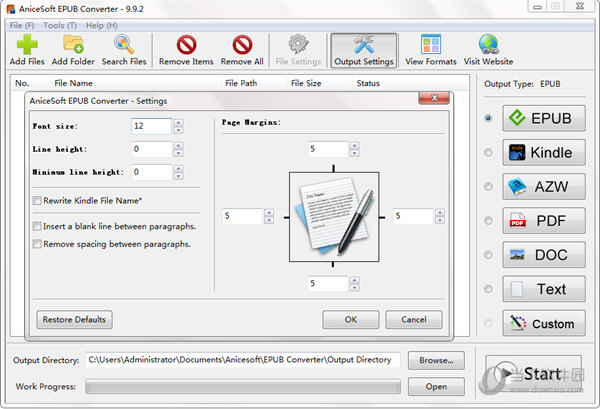
Task: Select the AZW radio button
Action: pos(488,186)
